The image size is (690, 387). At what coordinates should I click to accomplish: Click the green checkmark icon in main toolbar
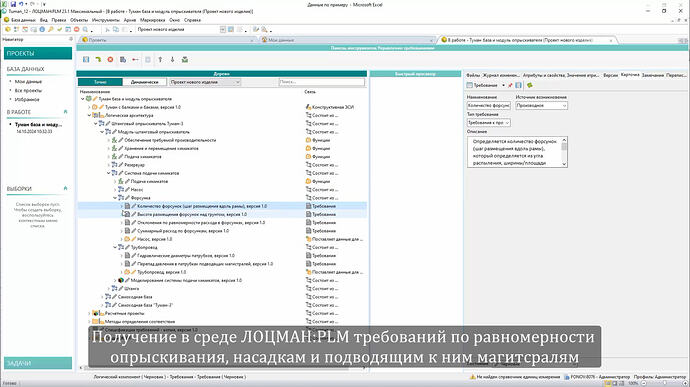tap(59, 29)
